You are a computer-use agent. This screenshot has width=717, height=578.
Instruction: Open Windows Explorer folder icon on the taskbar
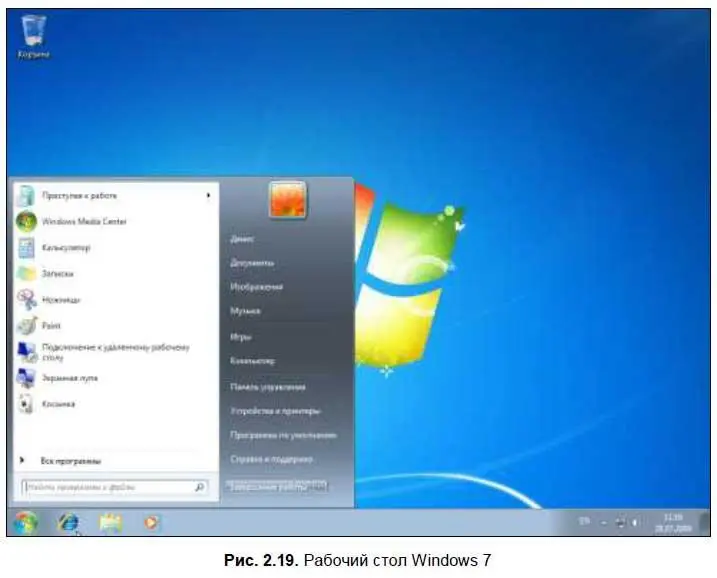[x=111, y=522]
